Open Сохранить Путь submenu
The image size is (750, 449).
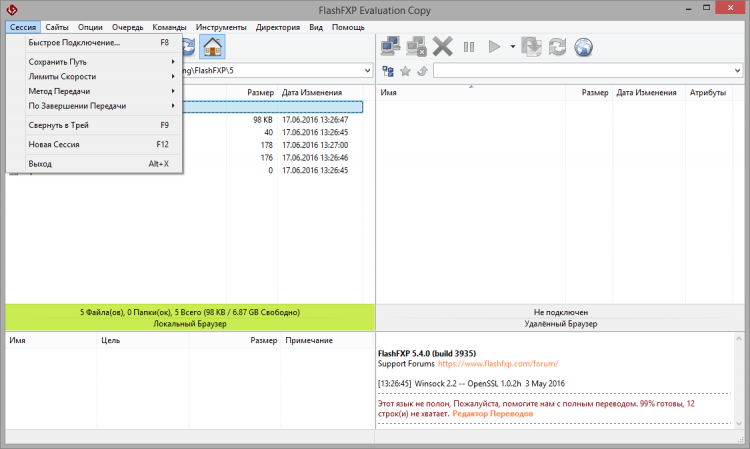coord(101,62)
